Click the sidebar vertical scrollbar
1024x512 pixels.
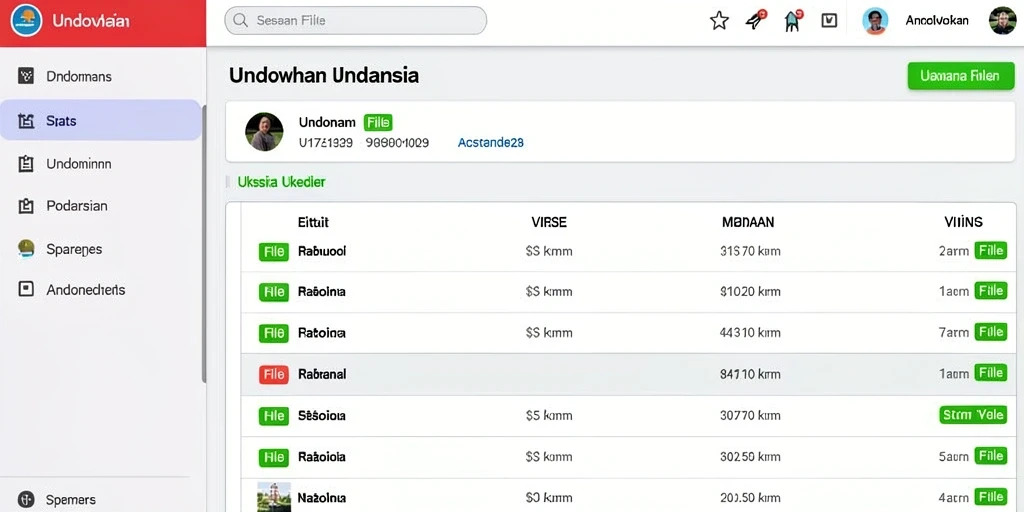(x=204, y=244)
